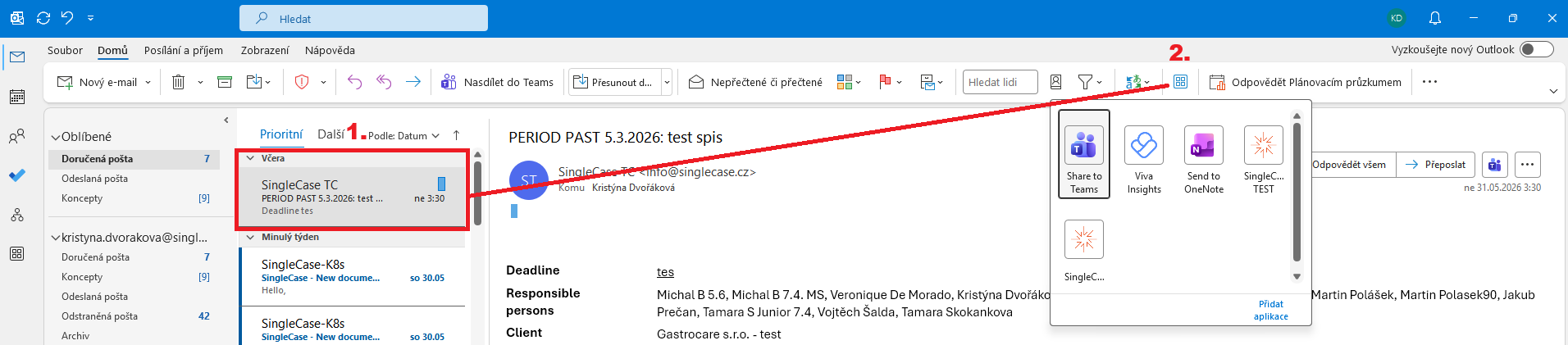The image size is (1568, 345).
Task: Reply all using ribbon double arrow
Action: 384,82
